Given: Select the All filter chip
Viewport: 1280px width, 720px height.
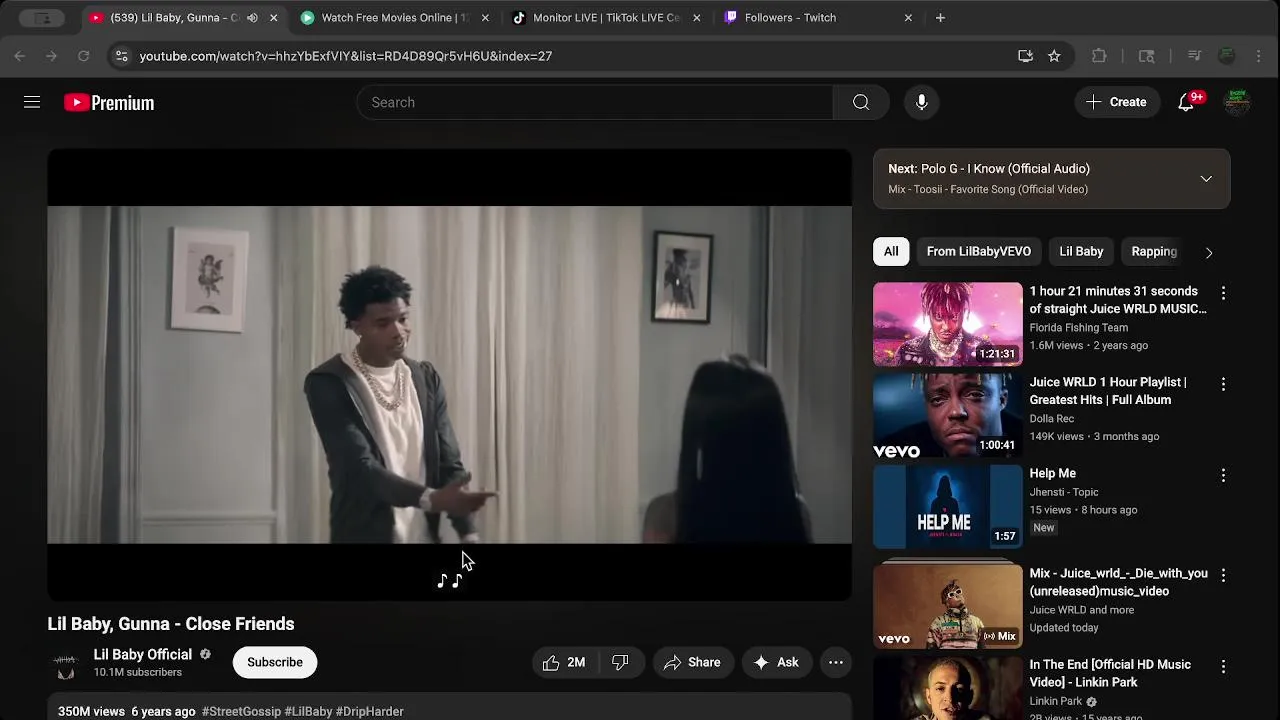Looking at the screenshot, I should point(891,251).
